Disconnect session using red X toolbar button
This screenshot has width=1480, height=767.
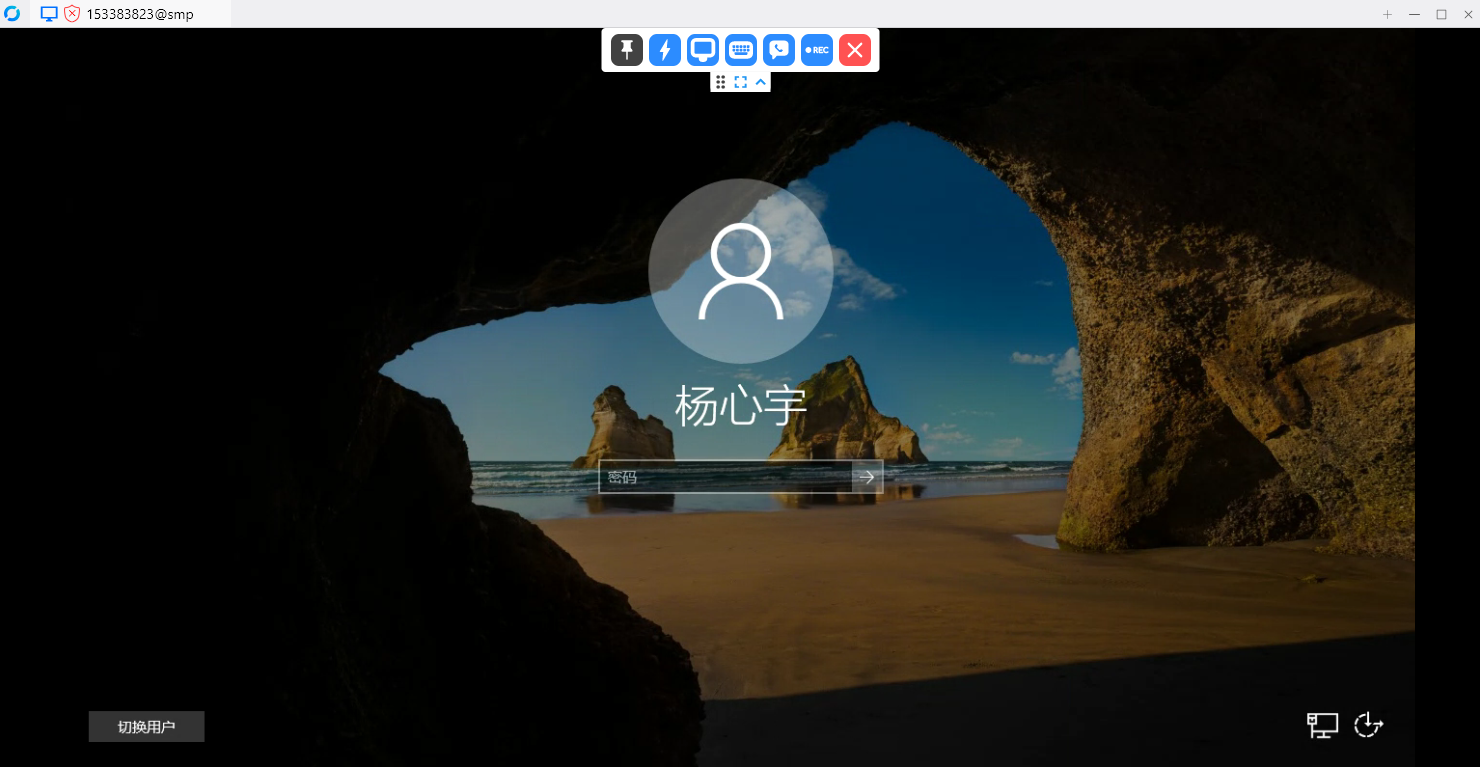[855, 50]
